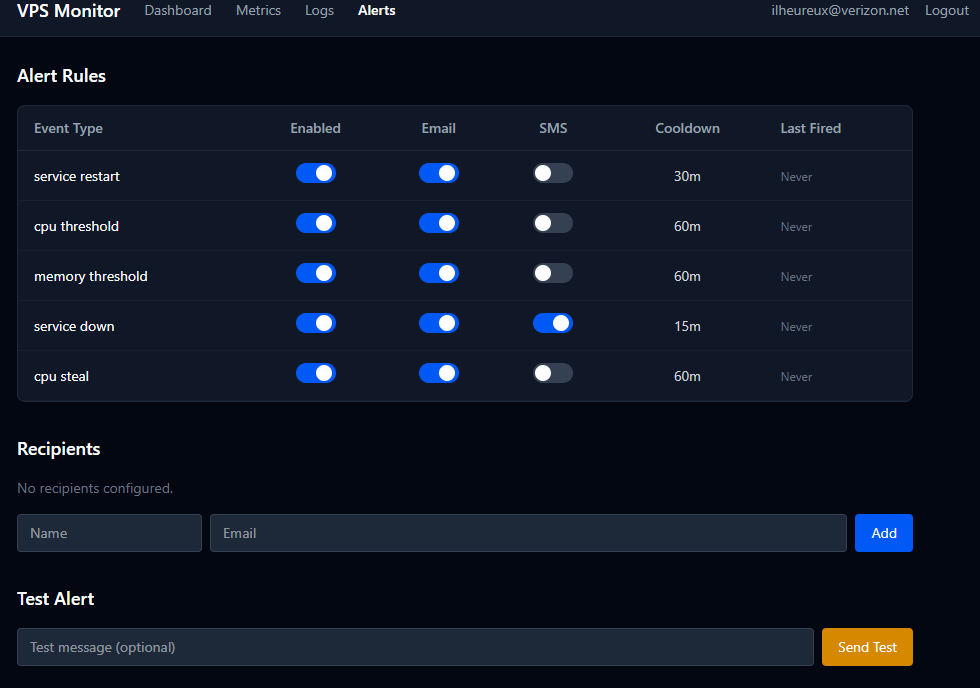
Task: Enable SMS alerts for cpu steal
Action: click(552, 372)
